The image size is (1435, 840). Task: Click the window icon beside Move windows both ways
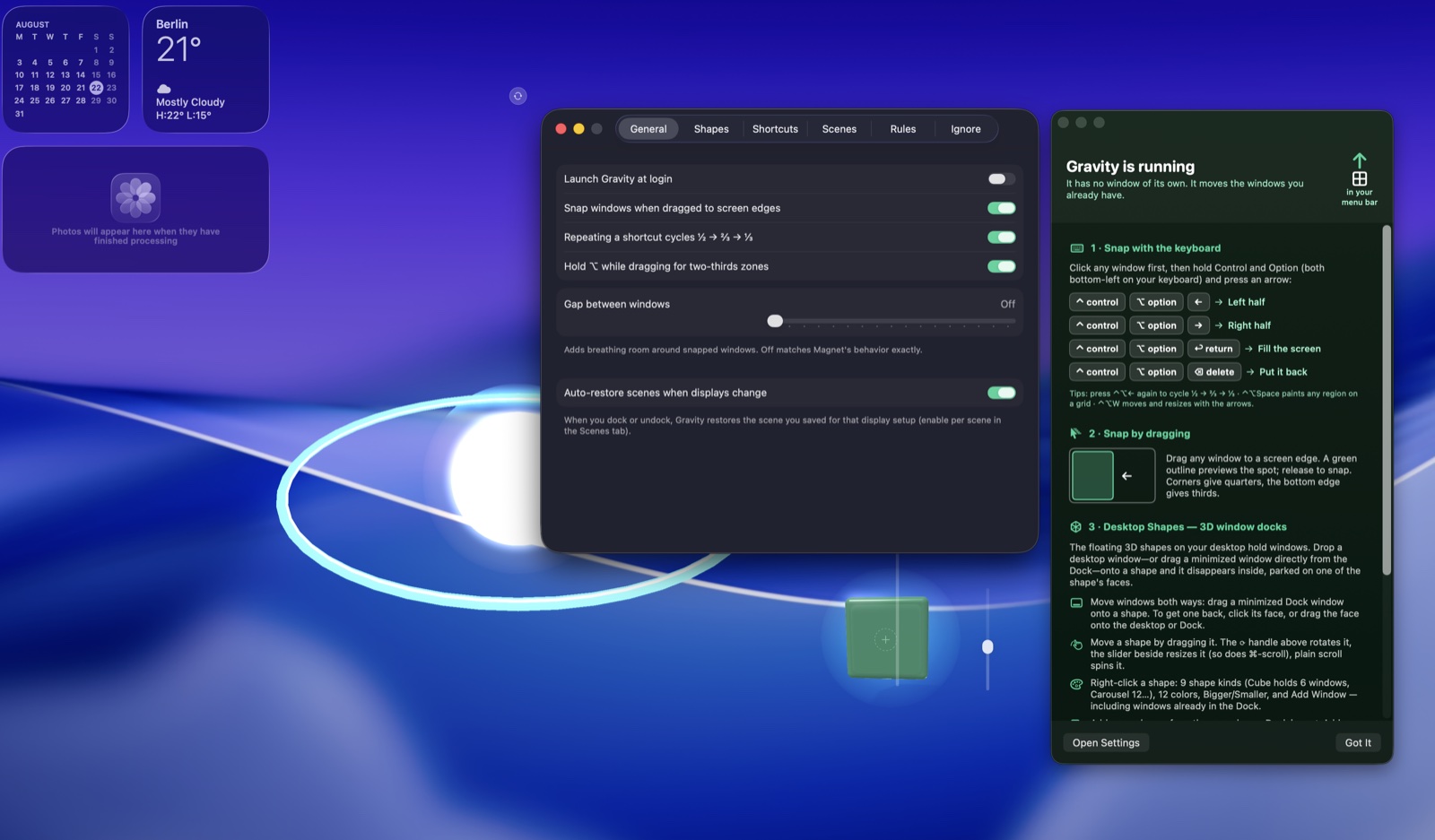point(1076,602)
